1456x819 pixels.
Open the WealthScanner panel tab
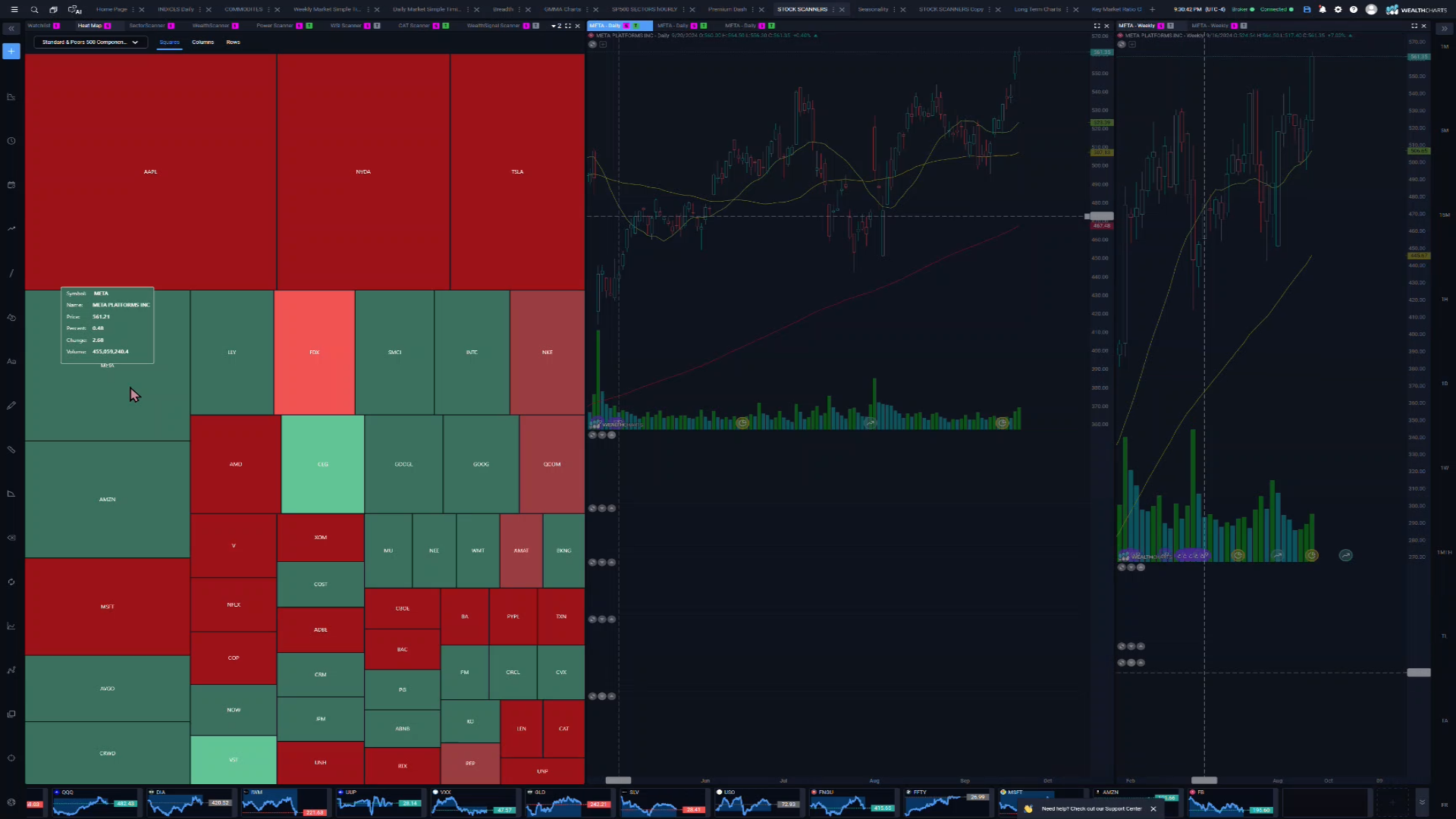click(x=211, y=26)
